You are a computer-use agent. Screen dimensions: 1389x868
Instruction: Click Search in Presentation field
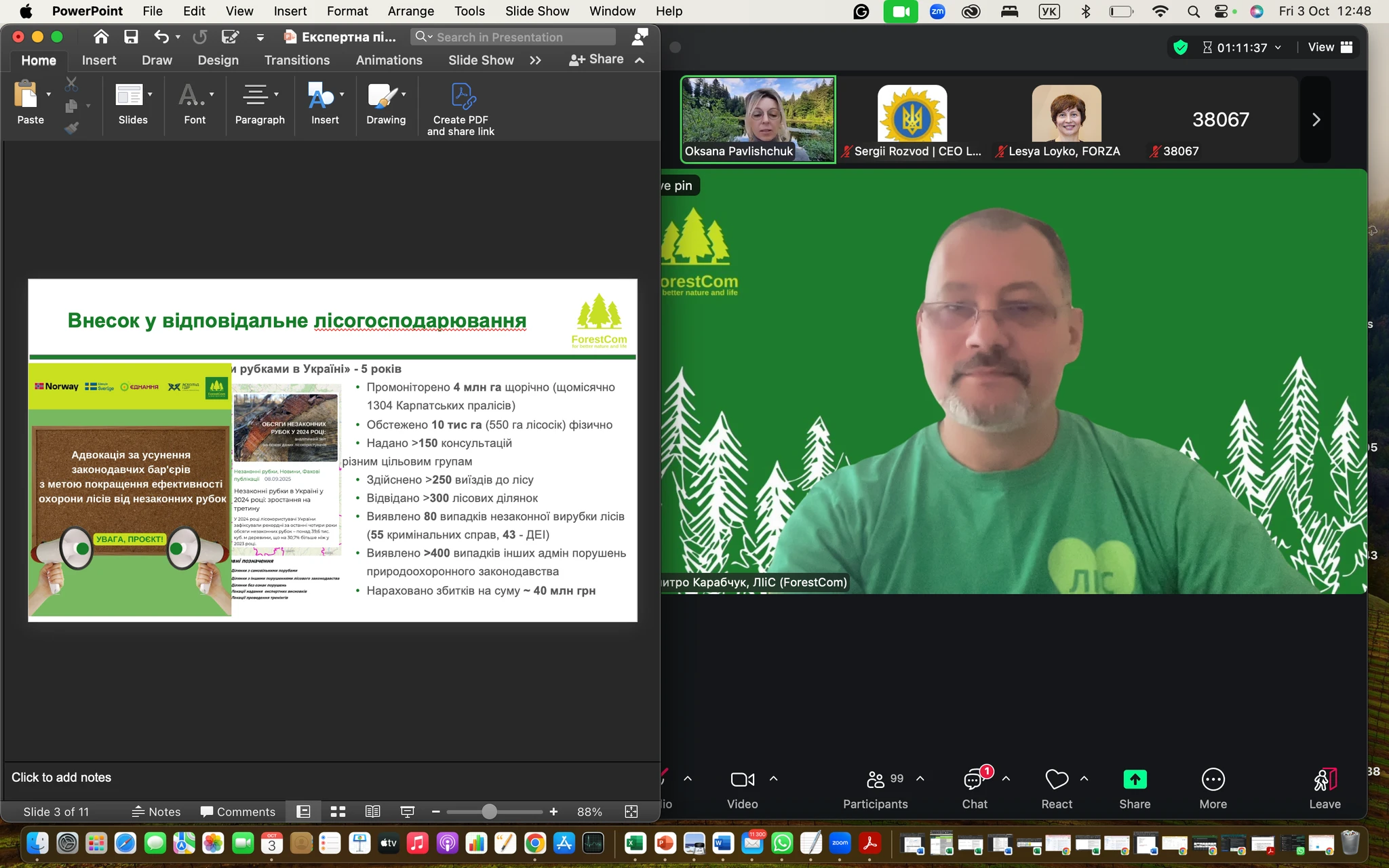(513, 37)
